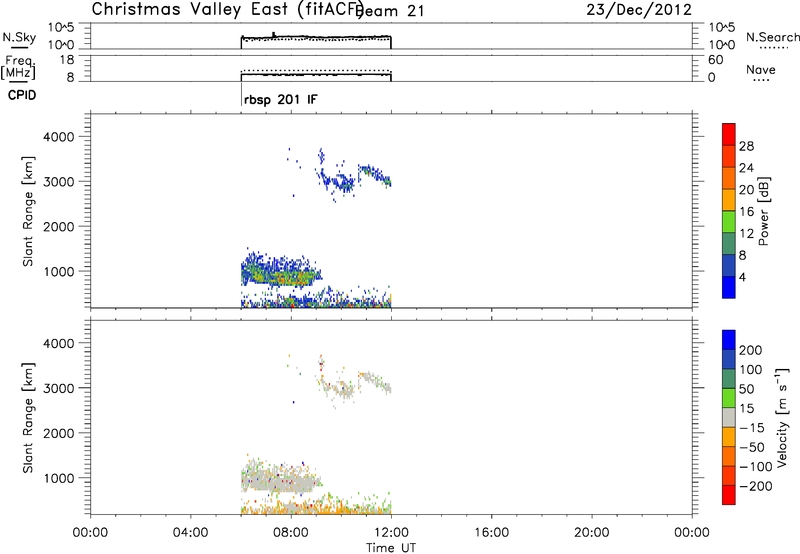This screenshot has height=554, width=800.
Task: Select the "N.Sky" axis label
Action: 19,37
